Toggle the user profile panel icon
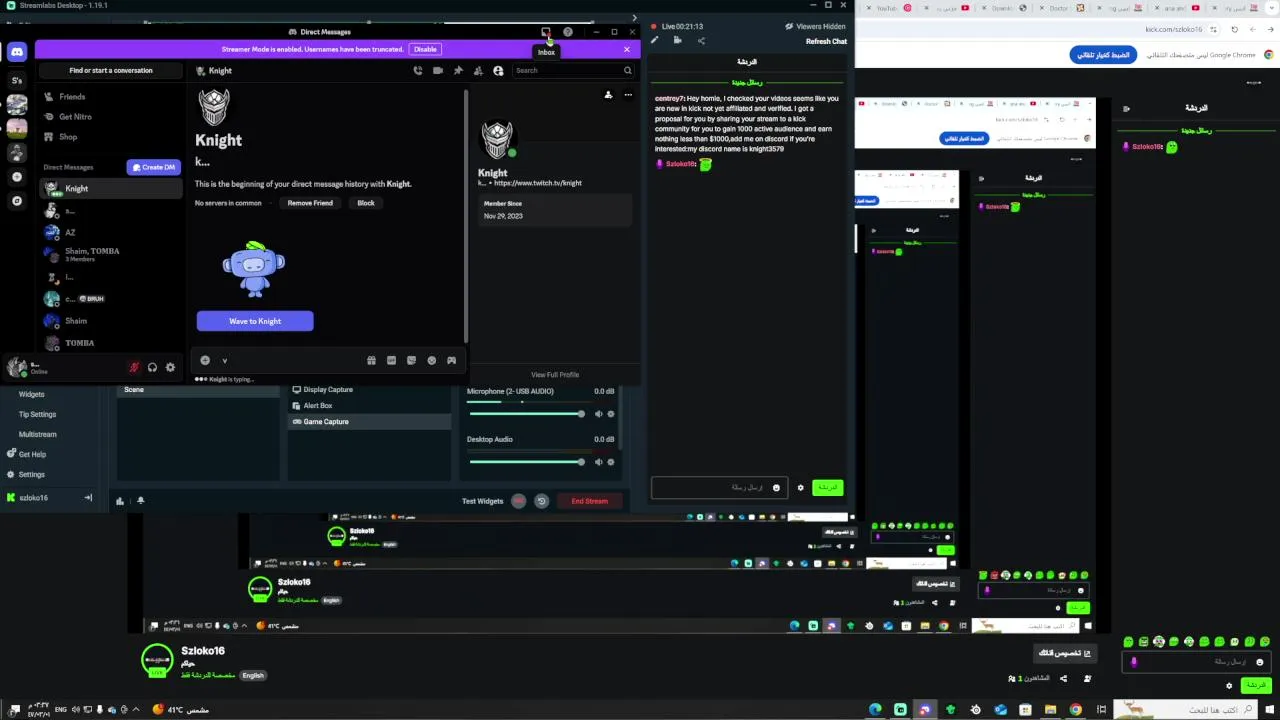The width and height of the screenshot is (1280, 720). coord(498,71)
